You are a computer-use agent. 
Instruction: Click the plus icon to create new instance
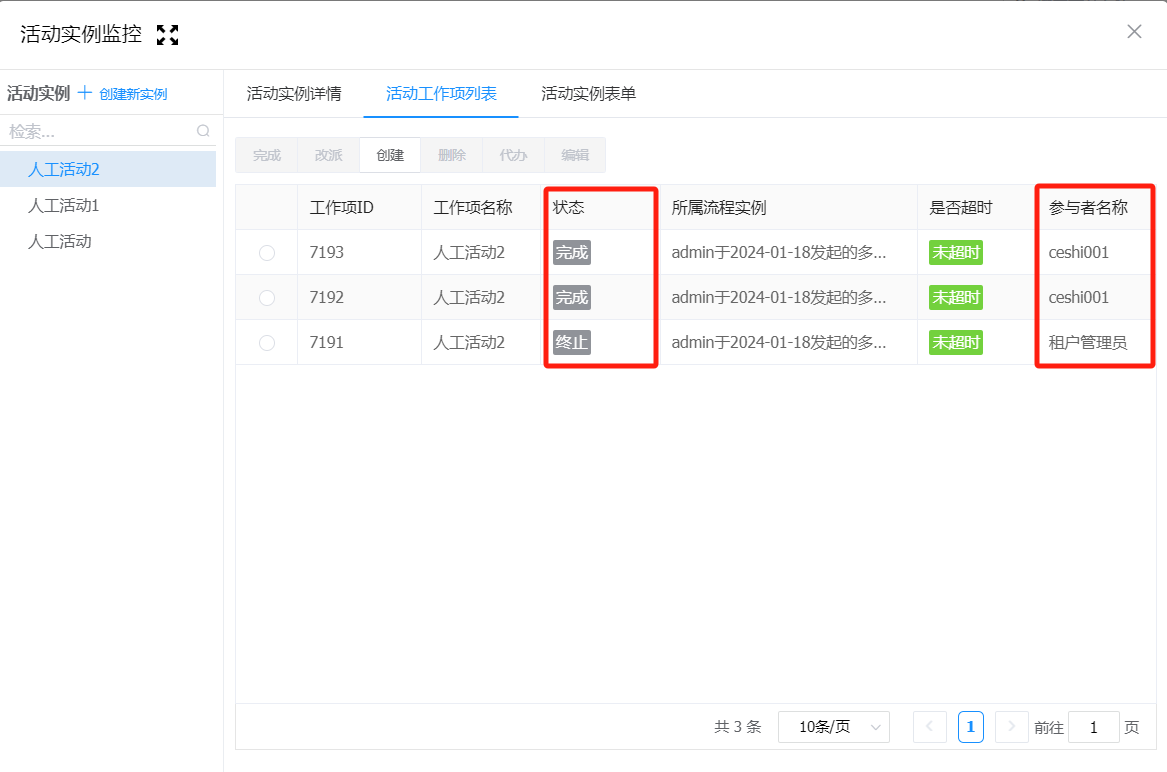pos(85,93)
